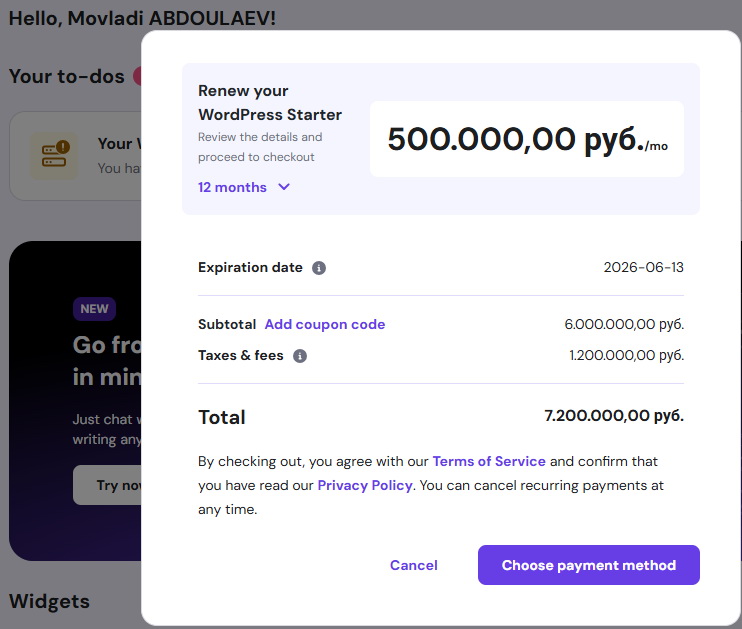742x629 pixels.
Task: Click the subtotal amount 6.000.000,00 руб.
Action: click(624, 324)
